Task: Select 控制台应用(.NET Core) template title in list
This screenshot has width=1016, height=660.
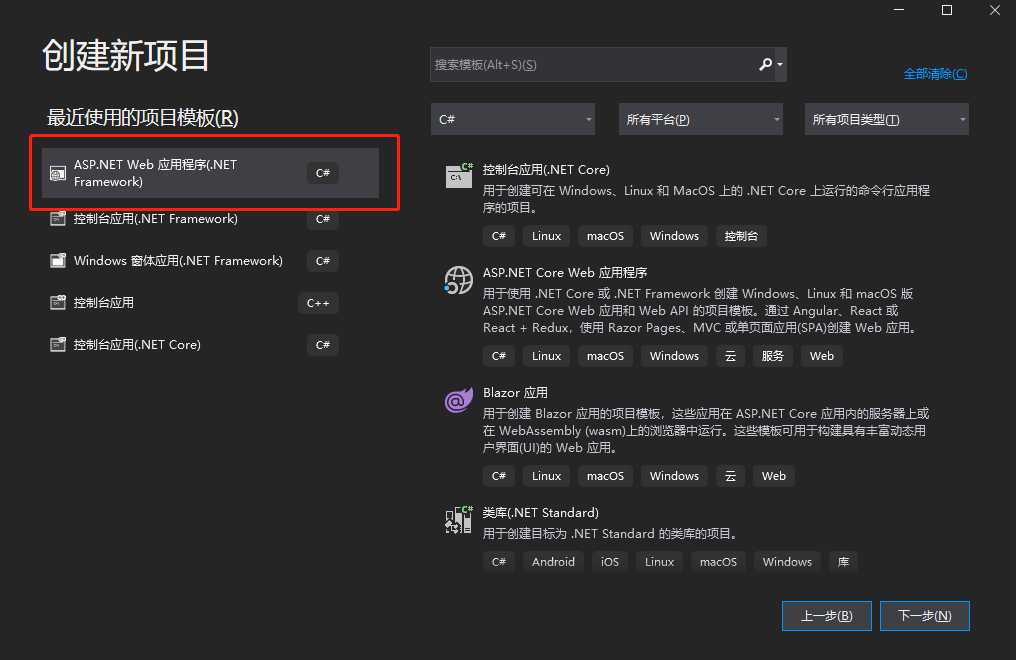Action: coord(546,170)
